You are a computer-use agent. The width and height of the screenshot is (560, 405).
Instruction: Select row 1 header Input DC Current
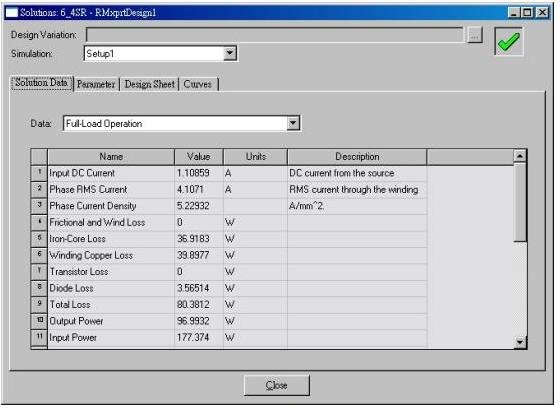point(39,173)
